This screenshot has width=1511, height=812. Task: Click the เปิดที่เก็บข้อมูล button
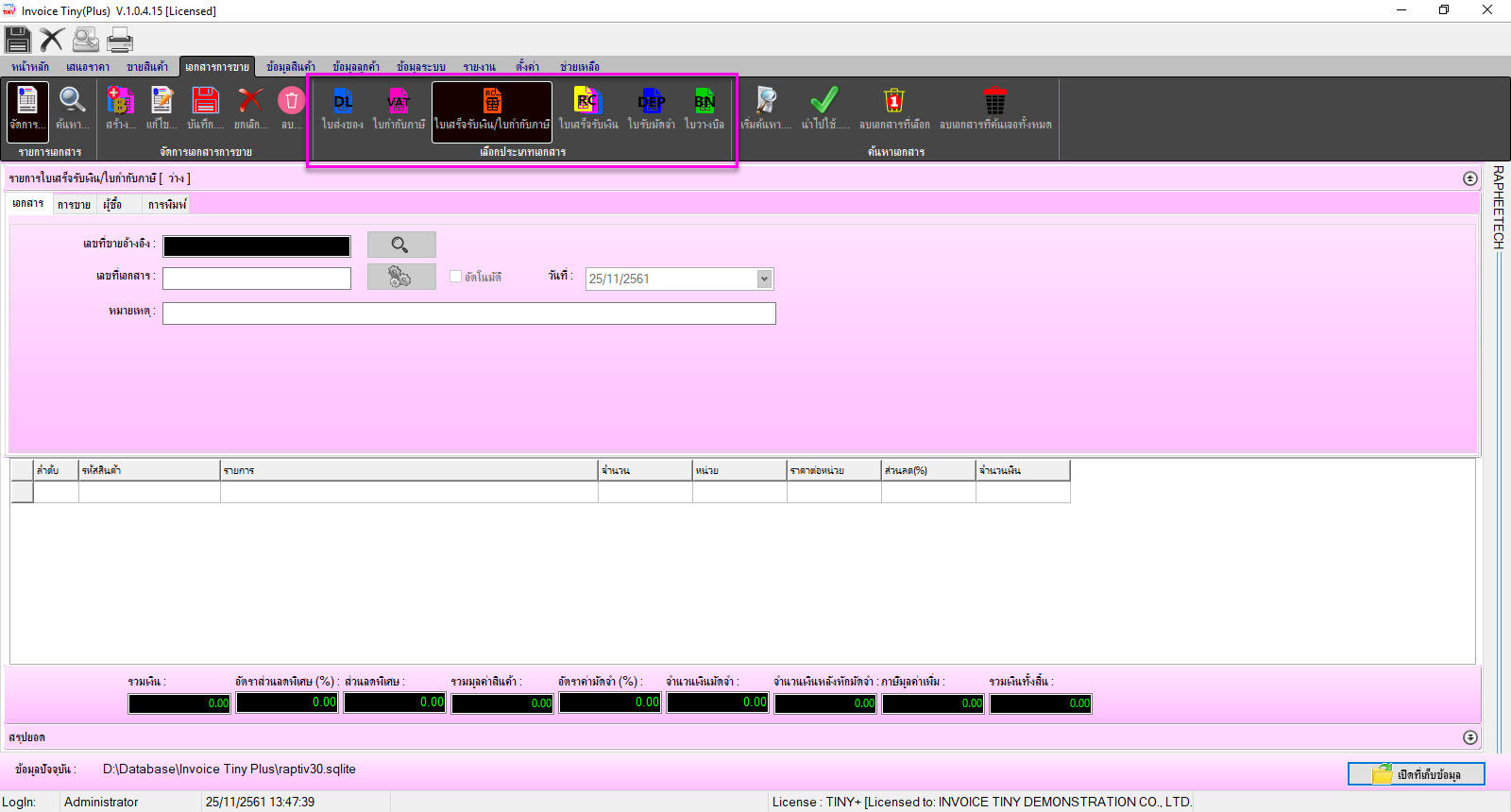click(x=1417, y=774)
